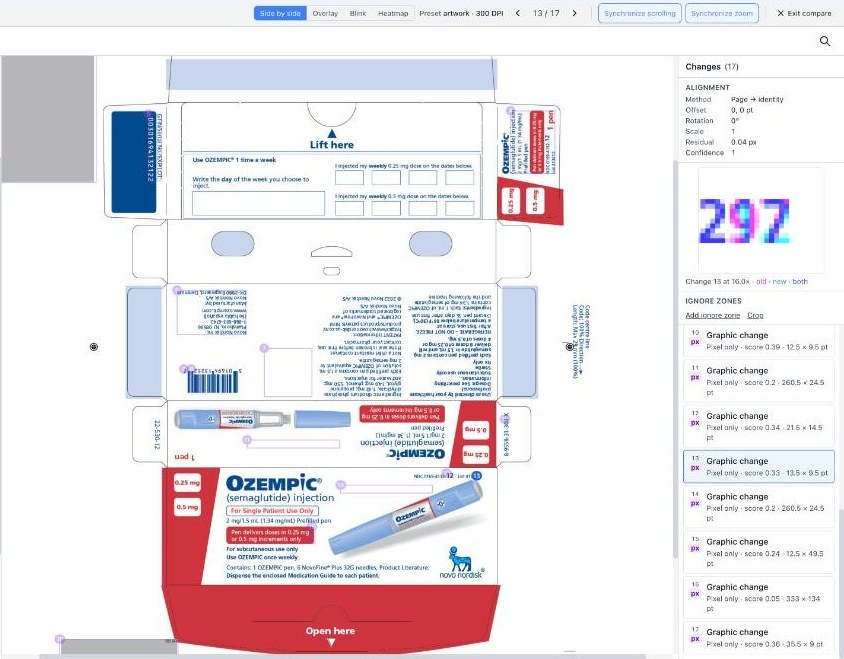Click the Crop link

(755, 316)
